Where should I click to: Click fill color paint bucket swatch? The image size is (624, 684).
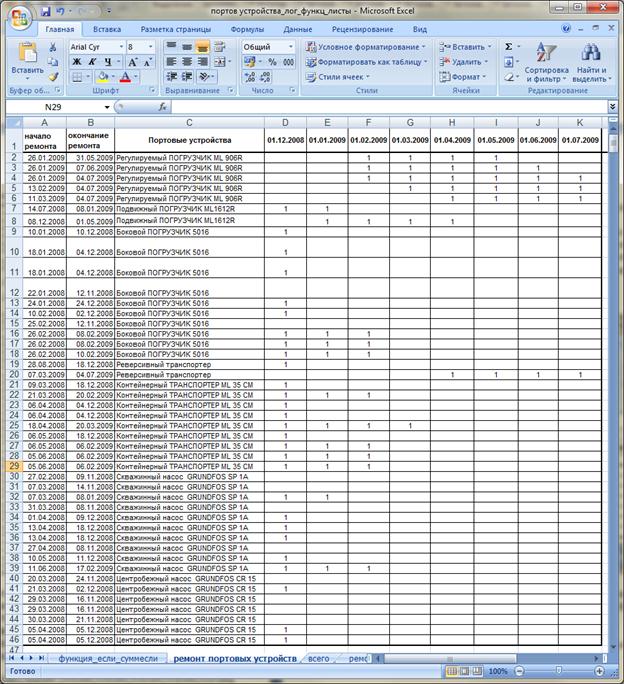click(103, 77)
